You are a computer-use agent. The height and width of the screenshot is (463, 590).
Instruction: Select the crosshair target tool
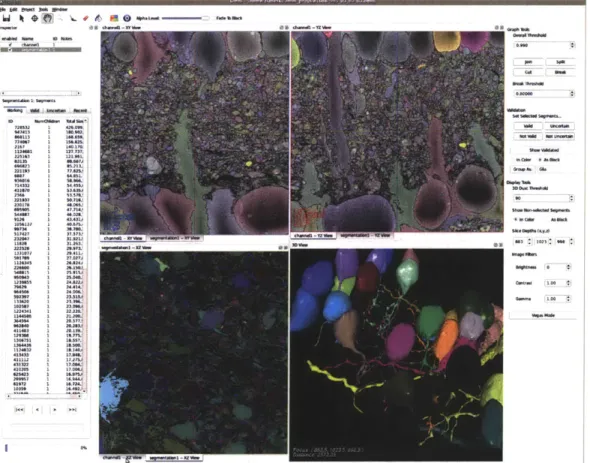point(35,18)
